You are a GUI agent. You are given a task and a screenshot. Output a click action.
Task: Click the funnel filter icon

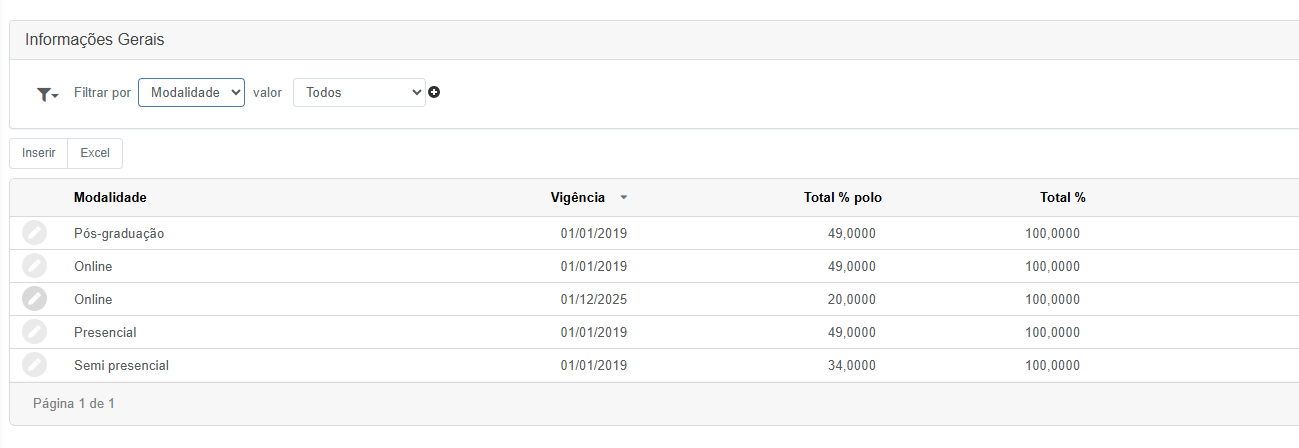pos(46,93)
